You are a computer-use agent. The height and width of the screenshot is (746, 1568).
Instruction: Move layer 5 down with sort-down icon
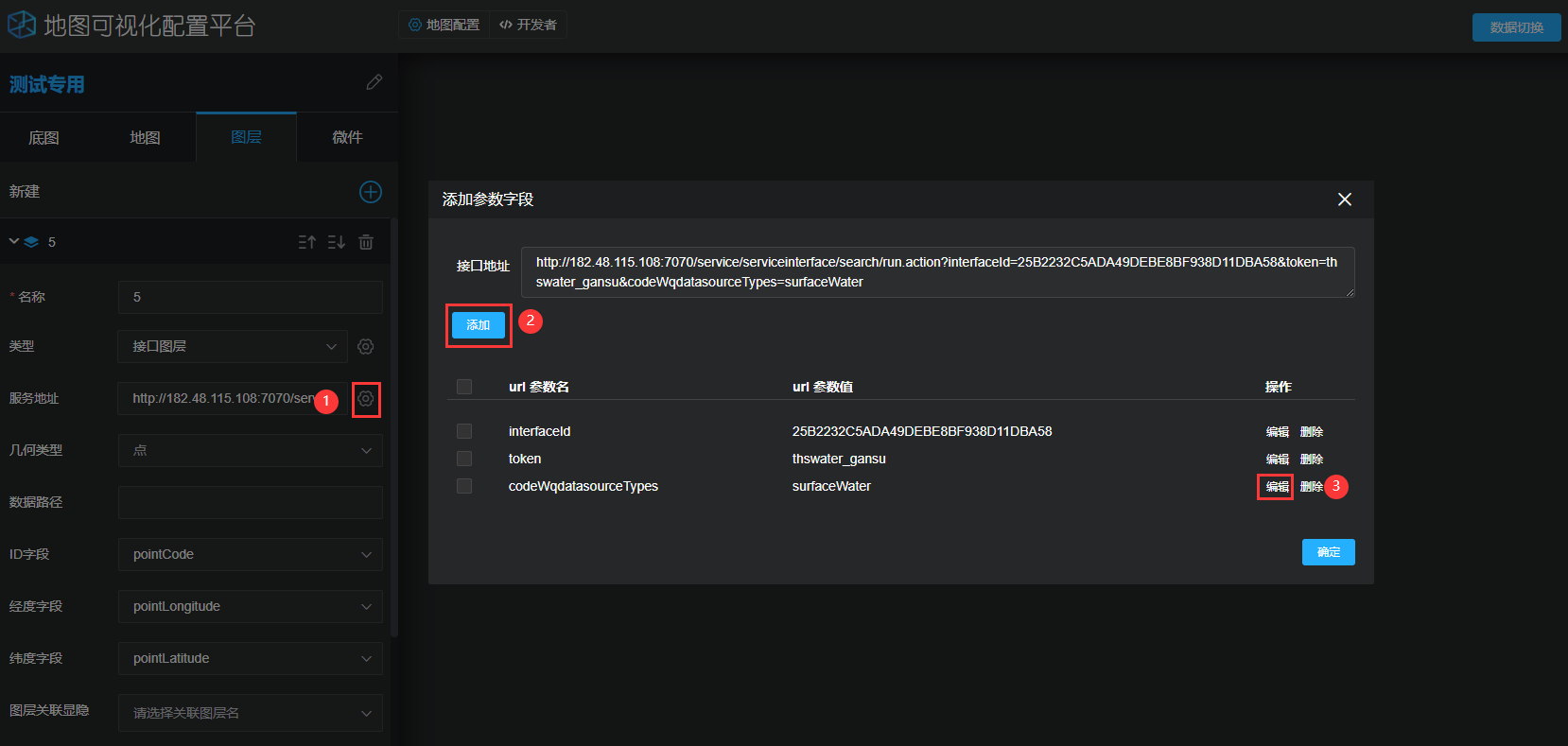click(337, 242)
